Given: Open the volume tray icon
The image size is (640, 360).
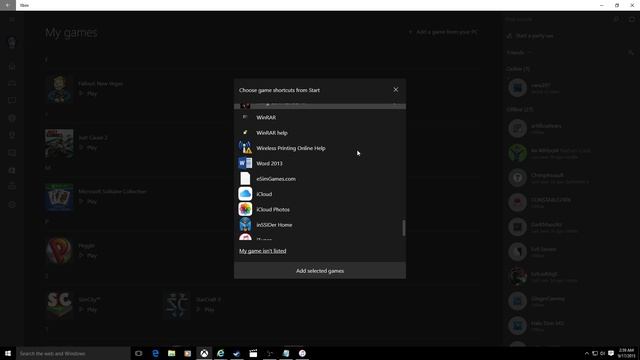Looking at the screenshot, I should [x=602, y=353].
